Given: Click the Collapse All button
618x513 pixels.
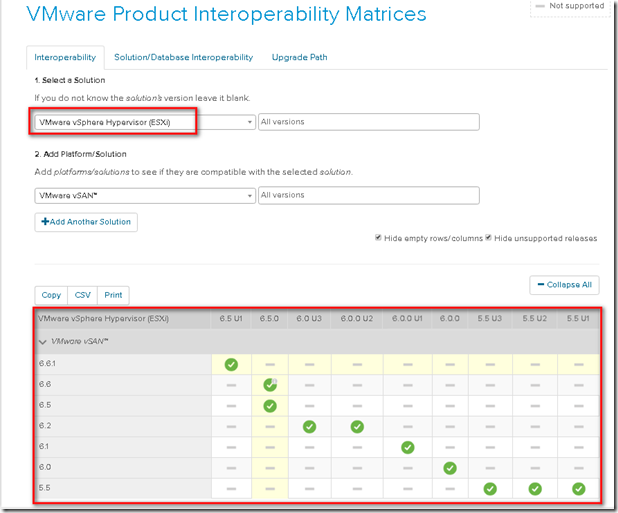Looking at the screenshot, I should (564, 285).
